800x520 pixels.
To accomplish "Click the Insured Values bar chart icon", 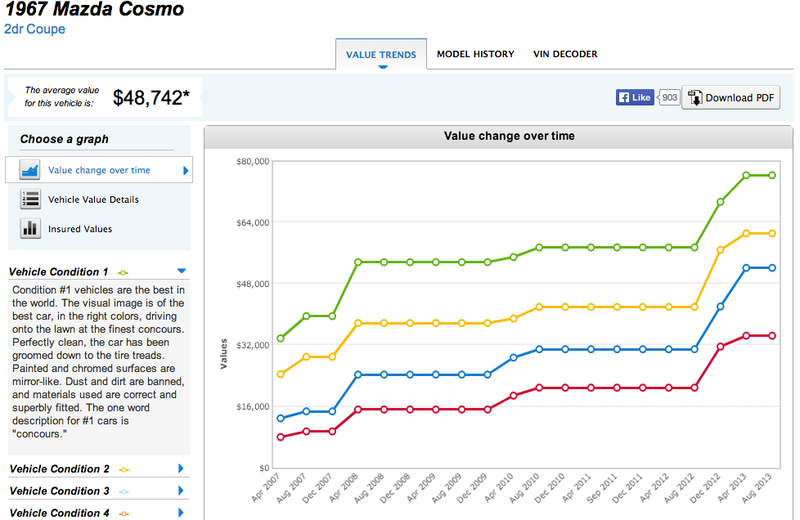I will pyautogui.click(x=30, y=228).
